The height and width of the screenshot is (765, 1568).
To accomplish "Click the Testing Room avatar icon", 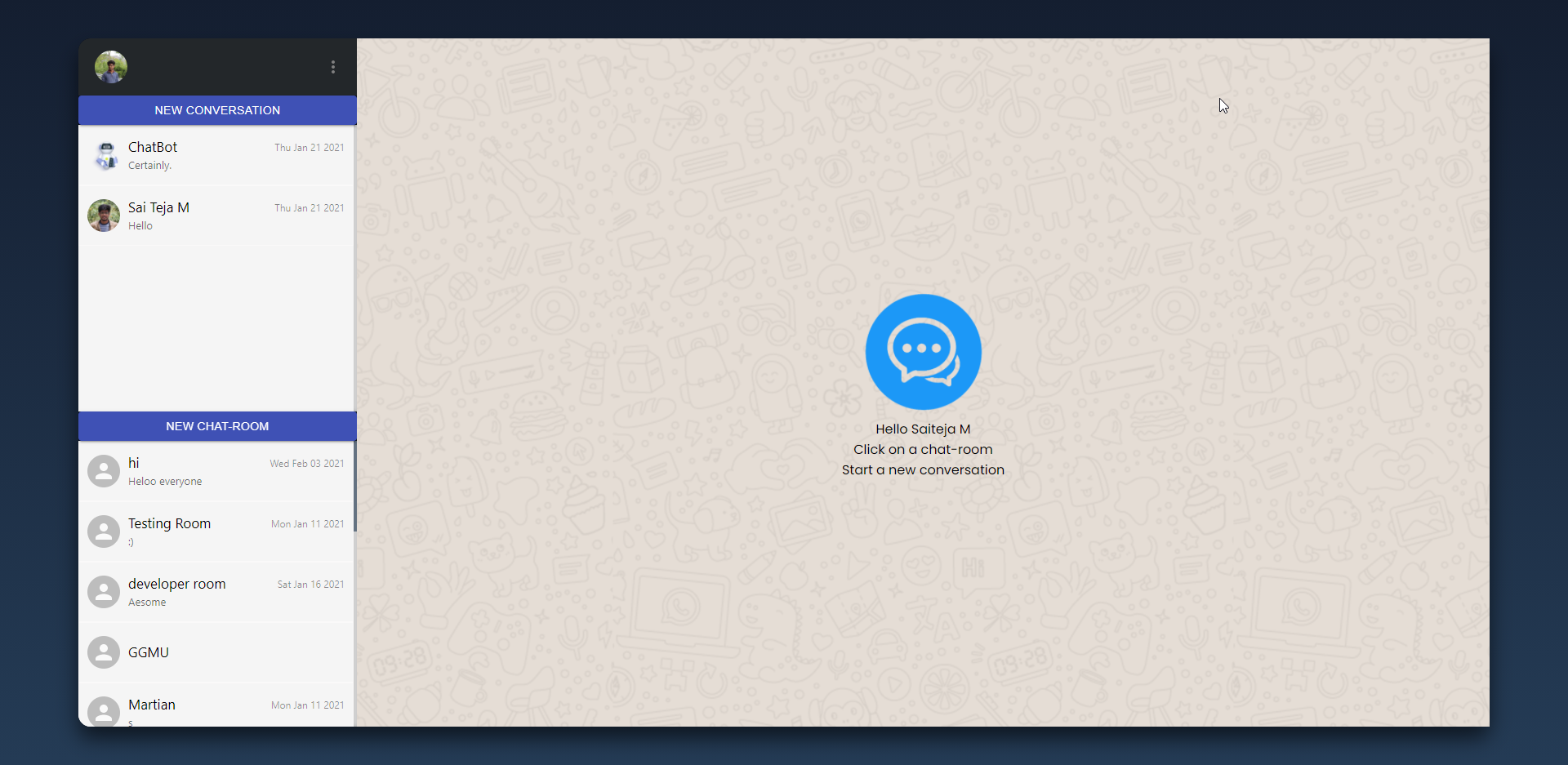I will click(104, 531).
